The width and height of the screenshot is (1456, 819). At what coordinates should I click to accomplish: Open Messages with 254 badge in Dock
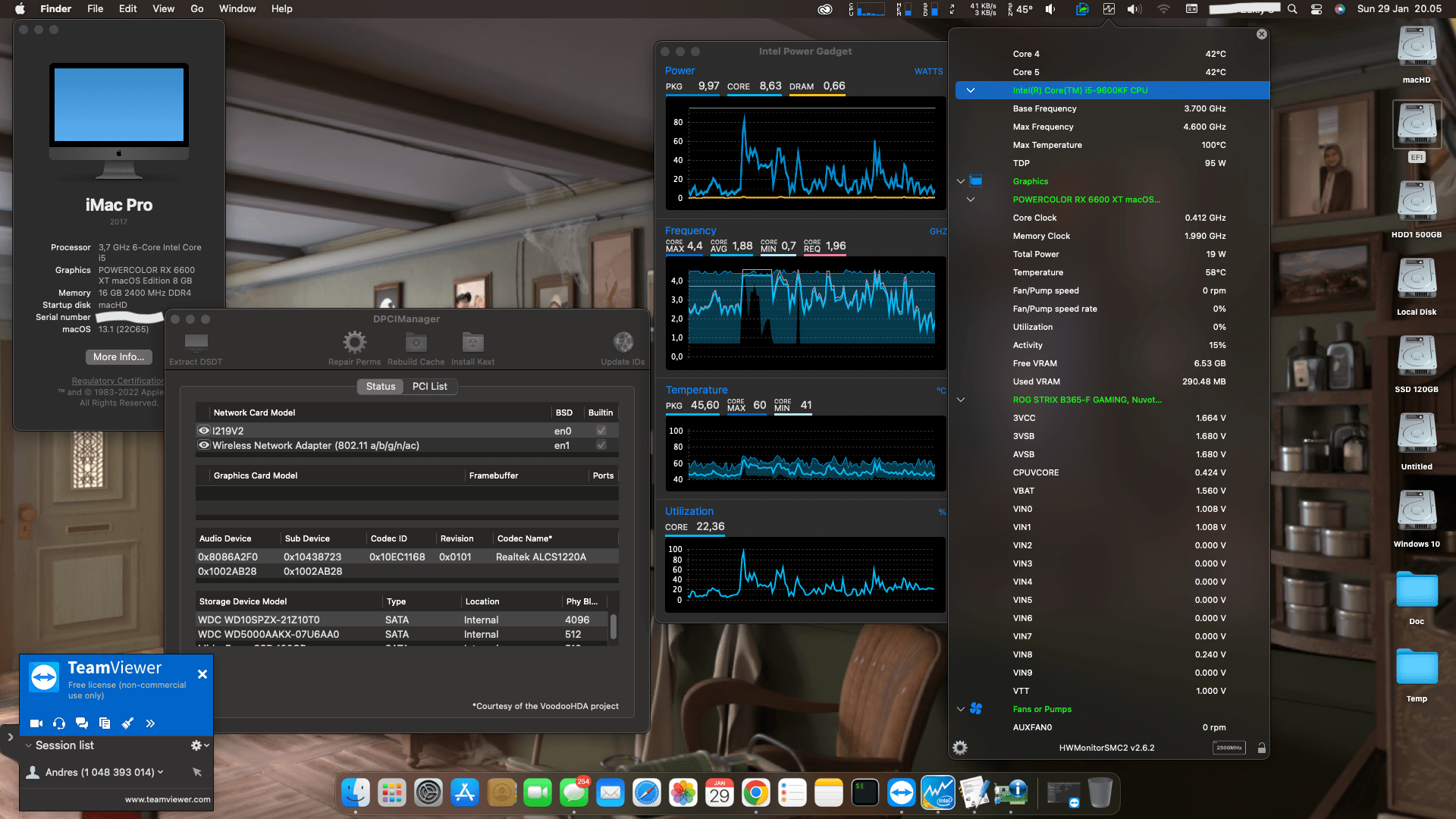click(x=574, y=793)
